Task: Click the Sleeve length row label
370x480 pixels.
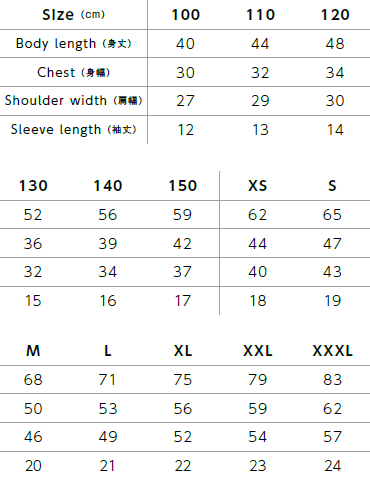Action: click(x=73, y=129)
